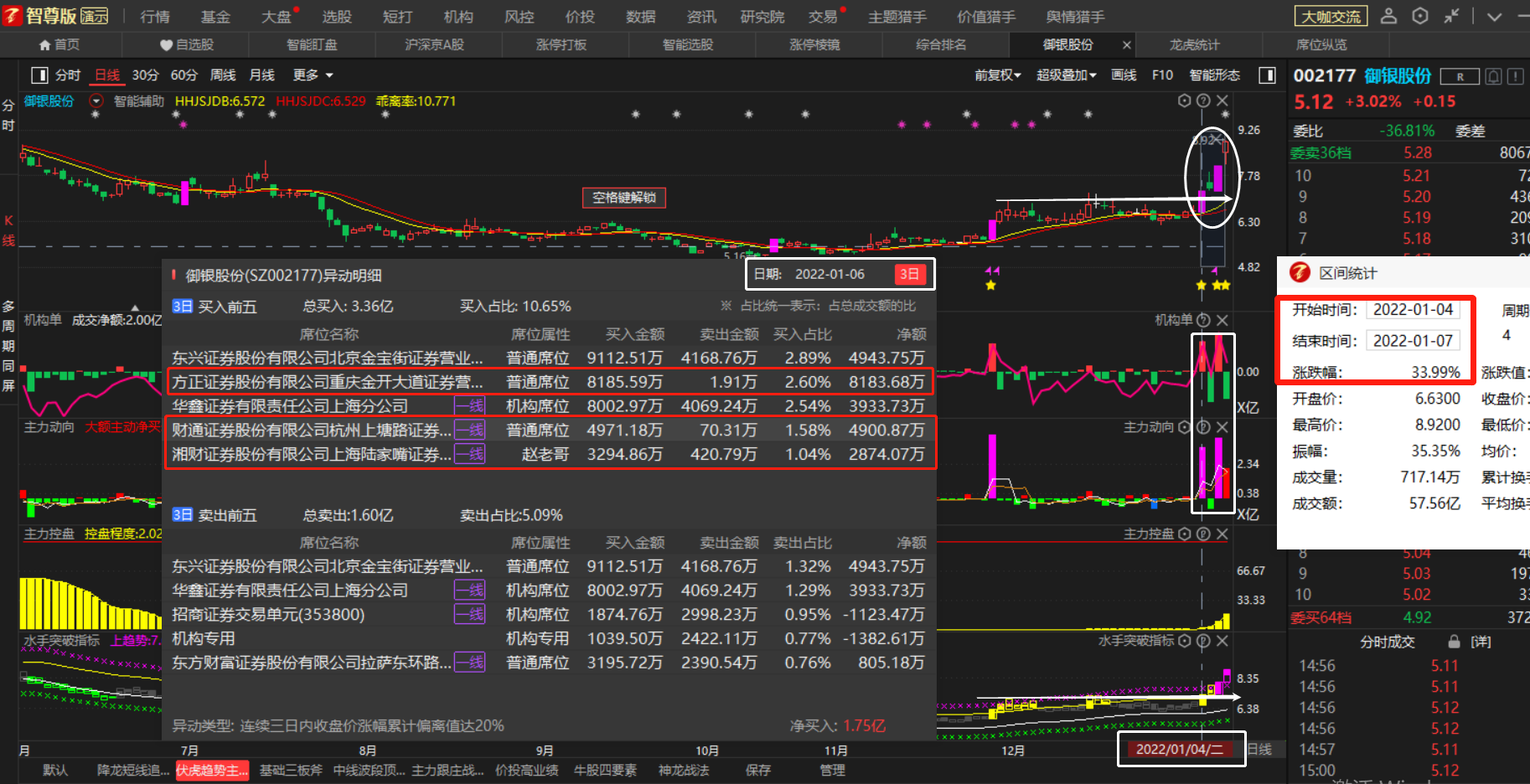Toggle the right panel layout icon after 智能形态

point(1268,75)
